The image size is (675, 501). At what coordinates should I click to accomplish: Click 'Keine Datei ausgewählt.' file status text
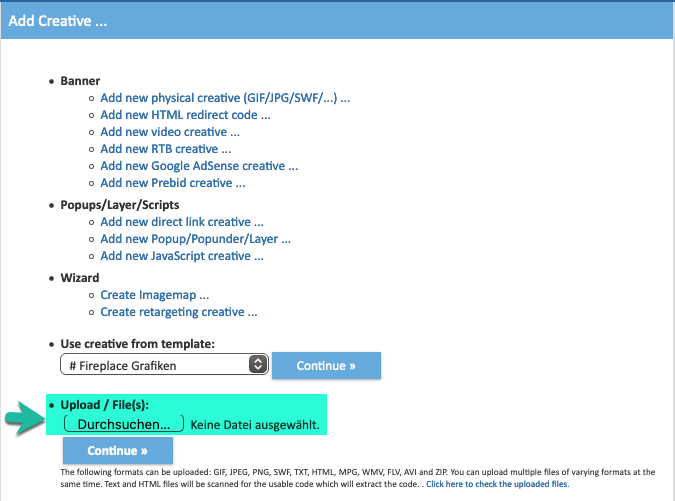pos(255,425)
